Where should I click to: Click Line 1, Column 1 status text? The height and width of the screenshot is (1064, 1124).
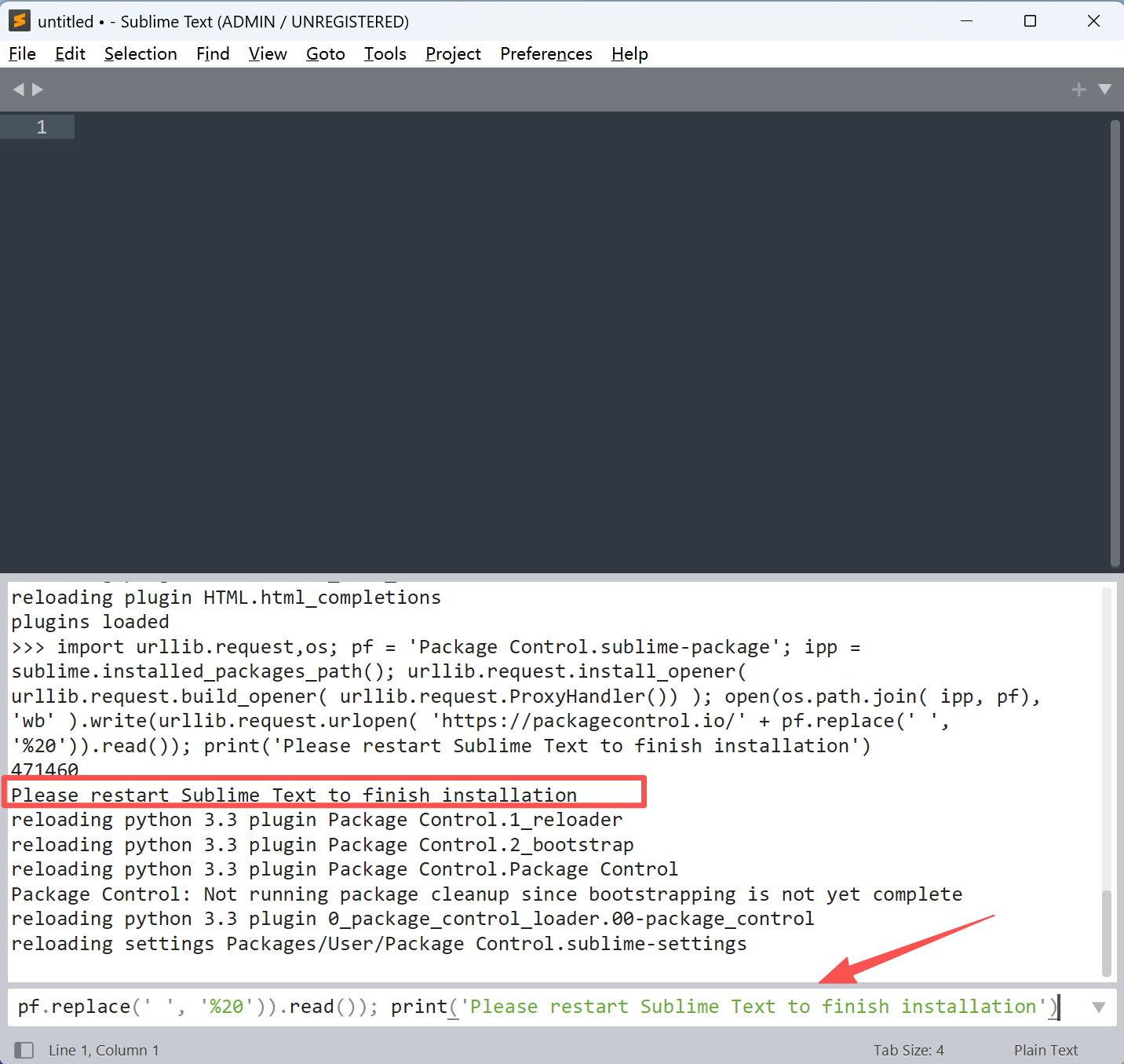(x=104, y=1050)
